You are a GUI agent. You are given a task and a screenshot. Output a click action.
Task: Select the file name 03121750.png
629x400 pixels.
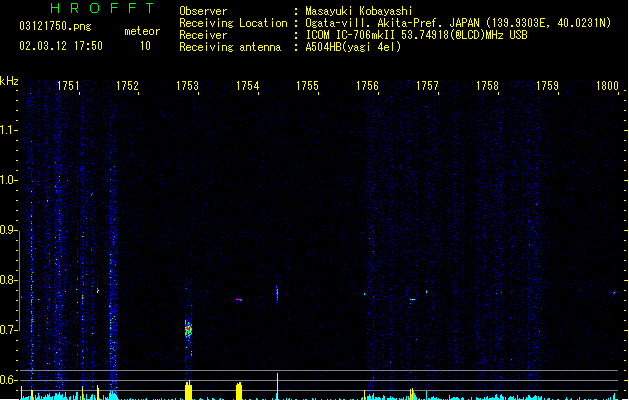55,26
